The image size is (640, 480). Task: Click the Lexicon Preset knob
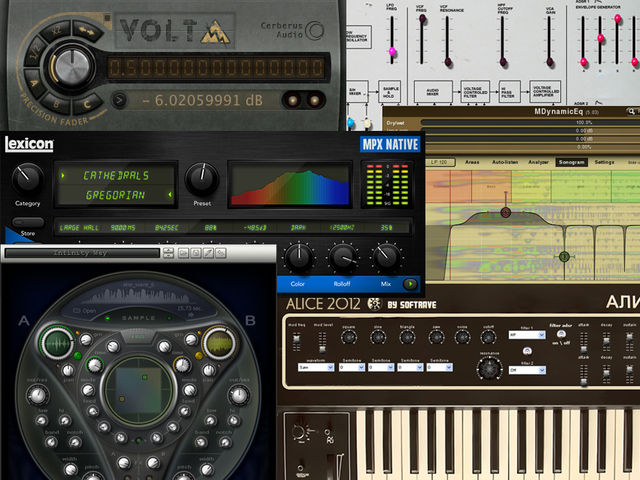point(202,179)
